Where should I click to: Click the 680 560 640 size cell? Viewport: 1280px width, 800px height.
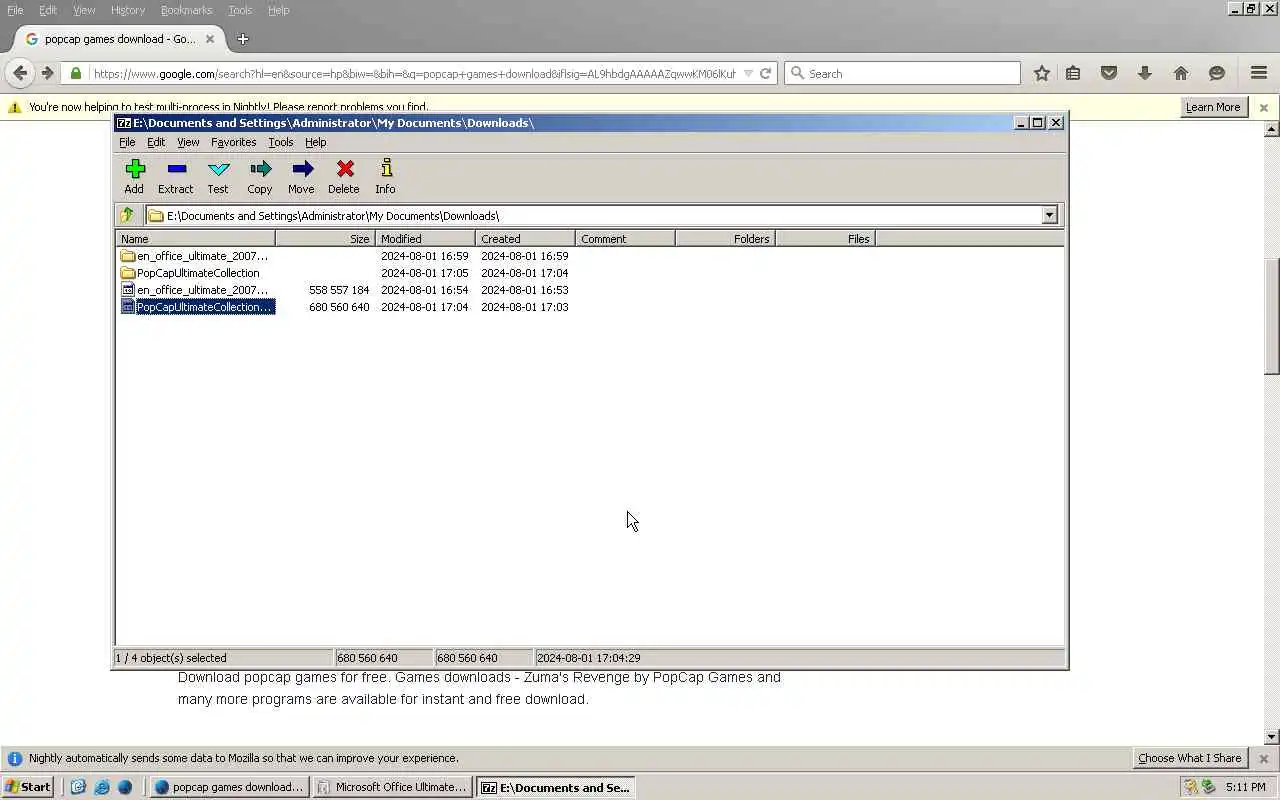coord(339,307)
